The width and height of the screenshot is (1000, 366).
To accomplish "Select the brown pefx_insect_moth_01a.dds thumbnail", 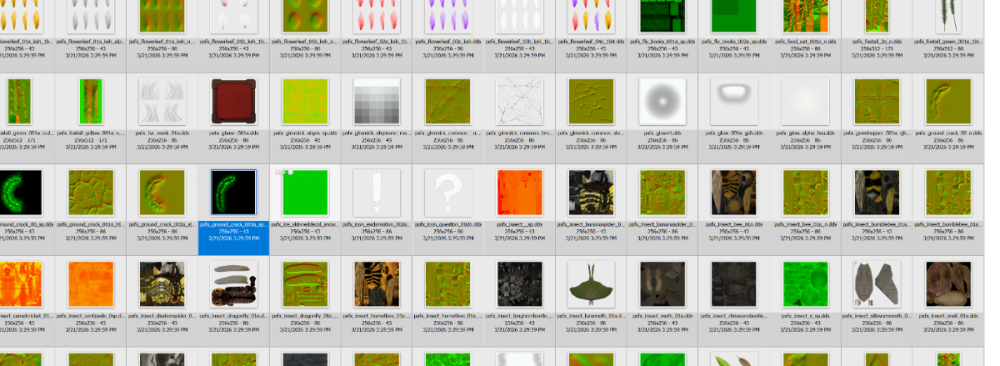I will (662, 284).
